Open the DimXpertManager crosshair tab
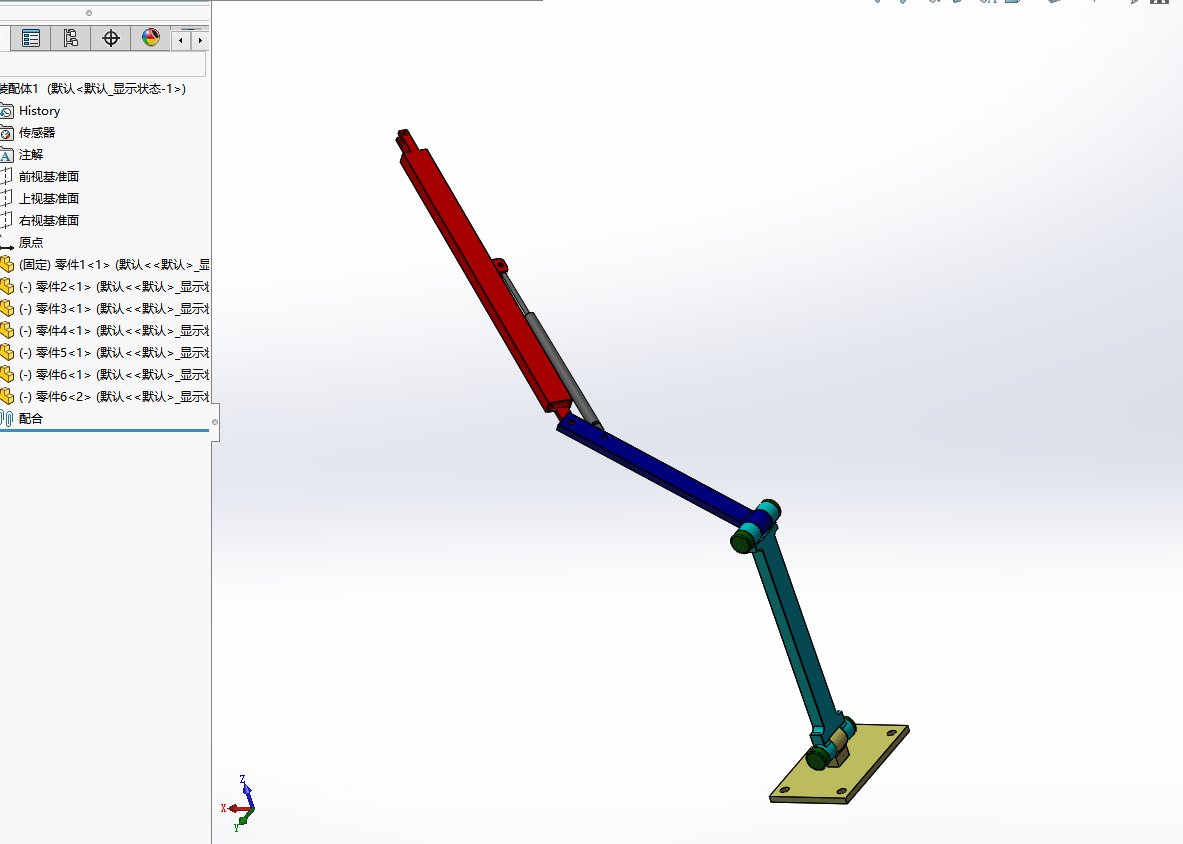Image resolution: width=1183 pixels, height=844 pixels. pyautogui.click(x=111, y=38)
